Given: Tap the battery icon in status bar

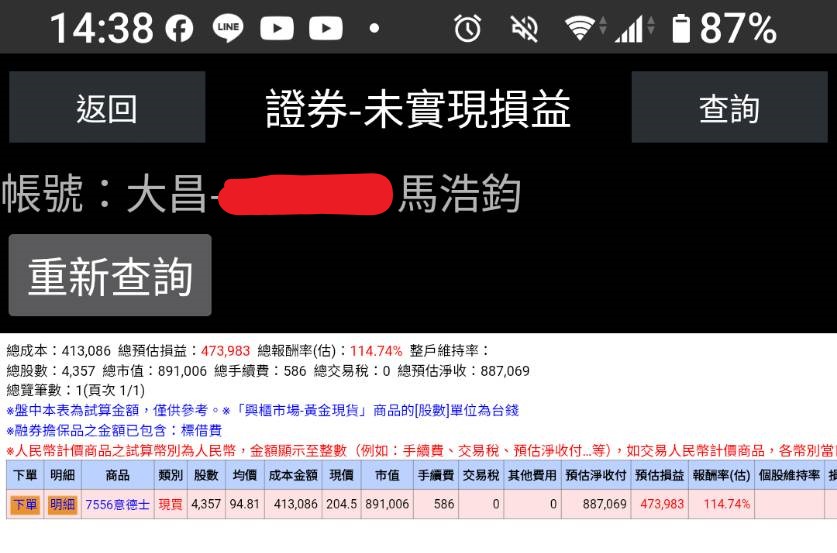Looking at the screenshot, I should [x=681, y=28].
